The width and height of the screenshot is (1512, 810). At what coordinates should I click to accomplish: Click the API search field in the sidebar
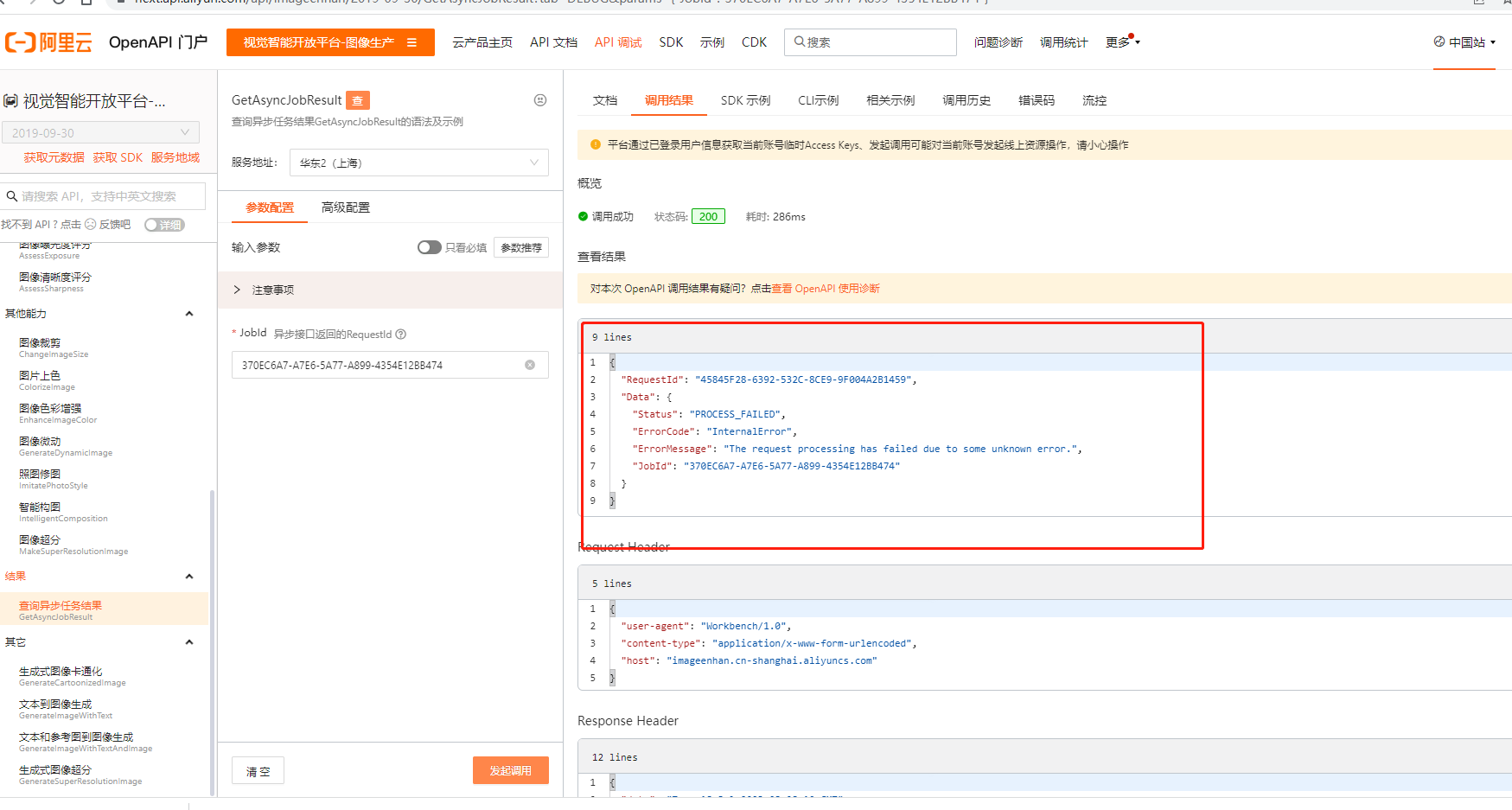click(104, 196)
